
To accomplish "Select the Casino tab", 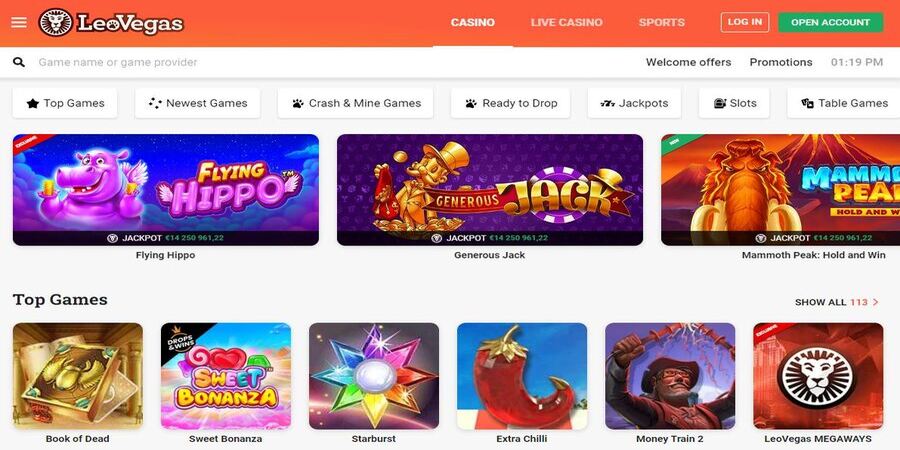I will [x=472, y=22].
